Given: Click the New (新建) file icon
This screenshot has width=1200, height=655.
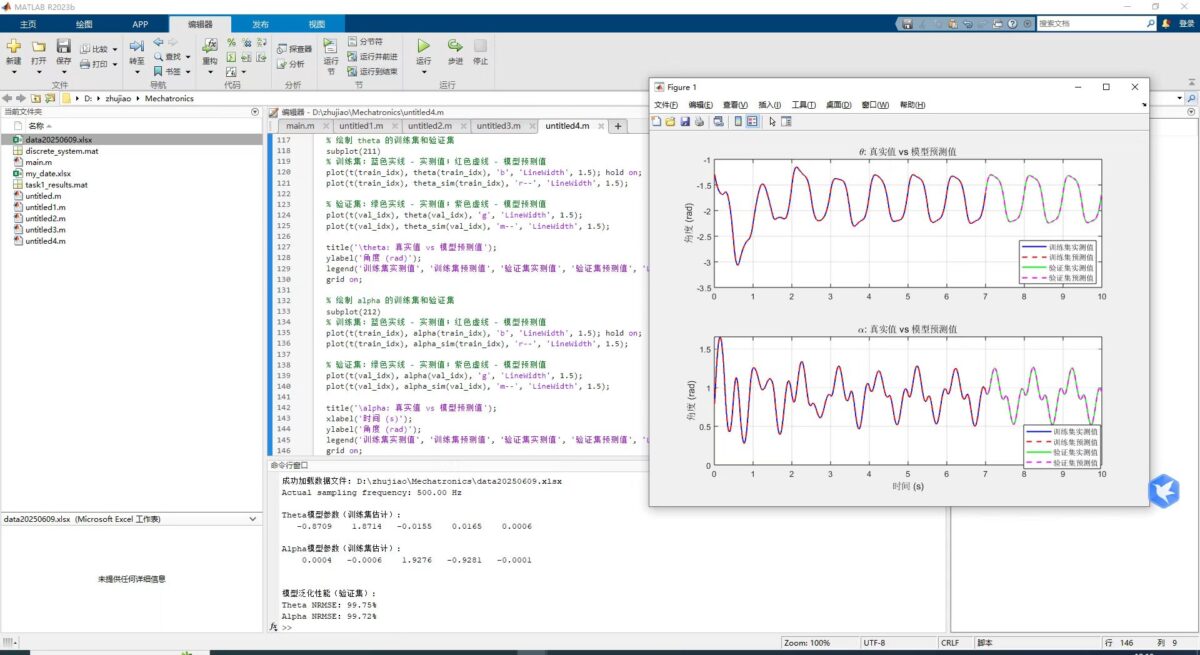Looking at the screenshot, I should pyautogui.click(x=13, y=47).
